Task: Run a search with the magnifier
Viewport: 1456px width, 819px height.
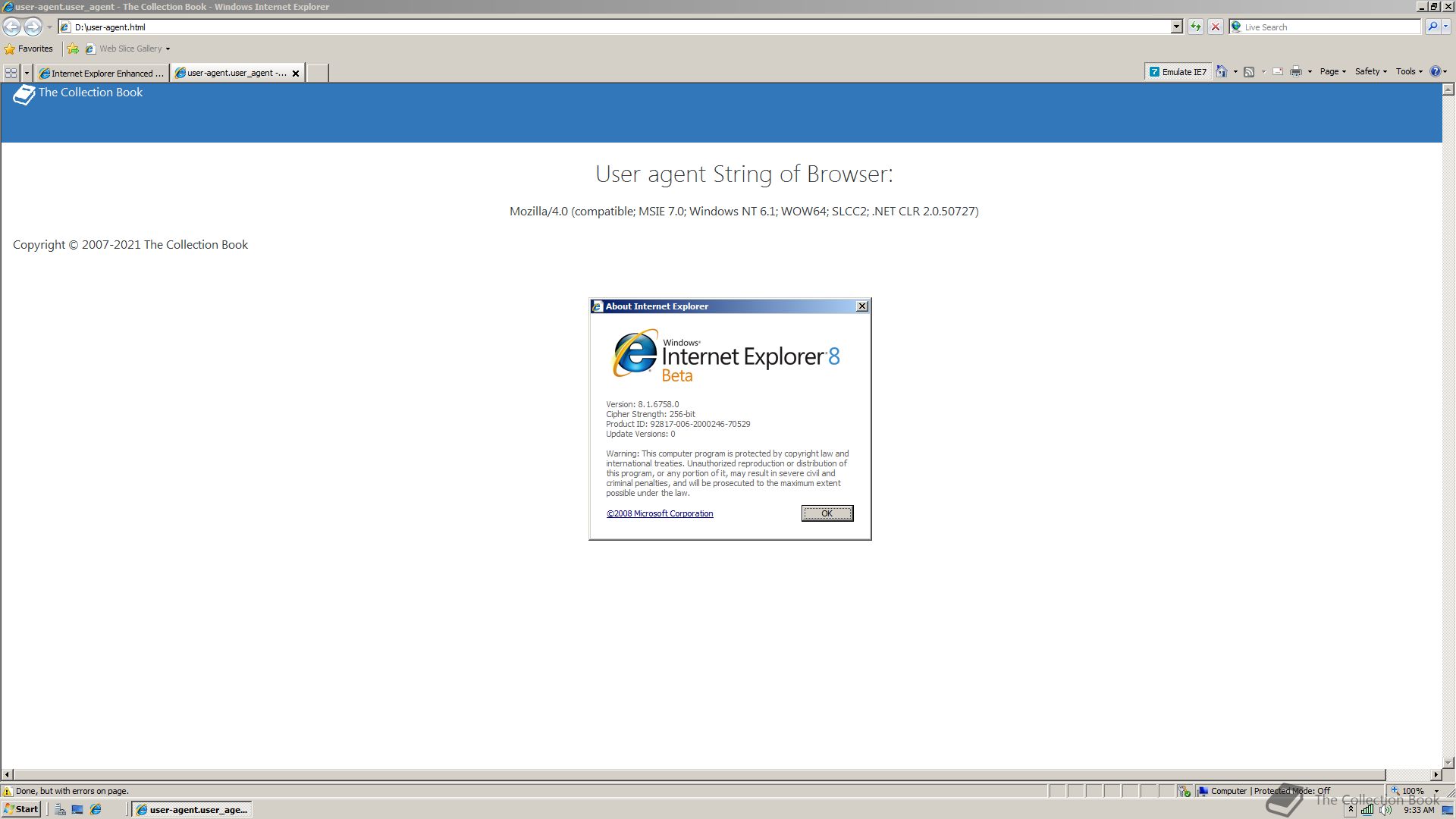Action: (1432, 27)
